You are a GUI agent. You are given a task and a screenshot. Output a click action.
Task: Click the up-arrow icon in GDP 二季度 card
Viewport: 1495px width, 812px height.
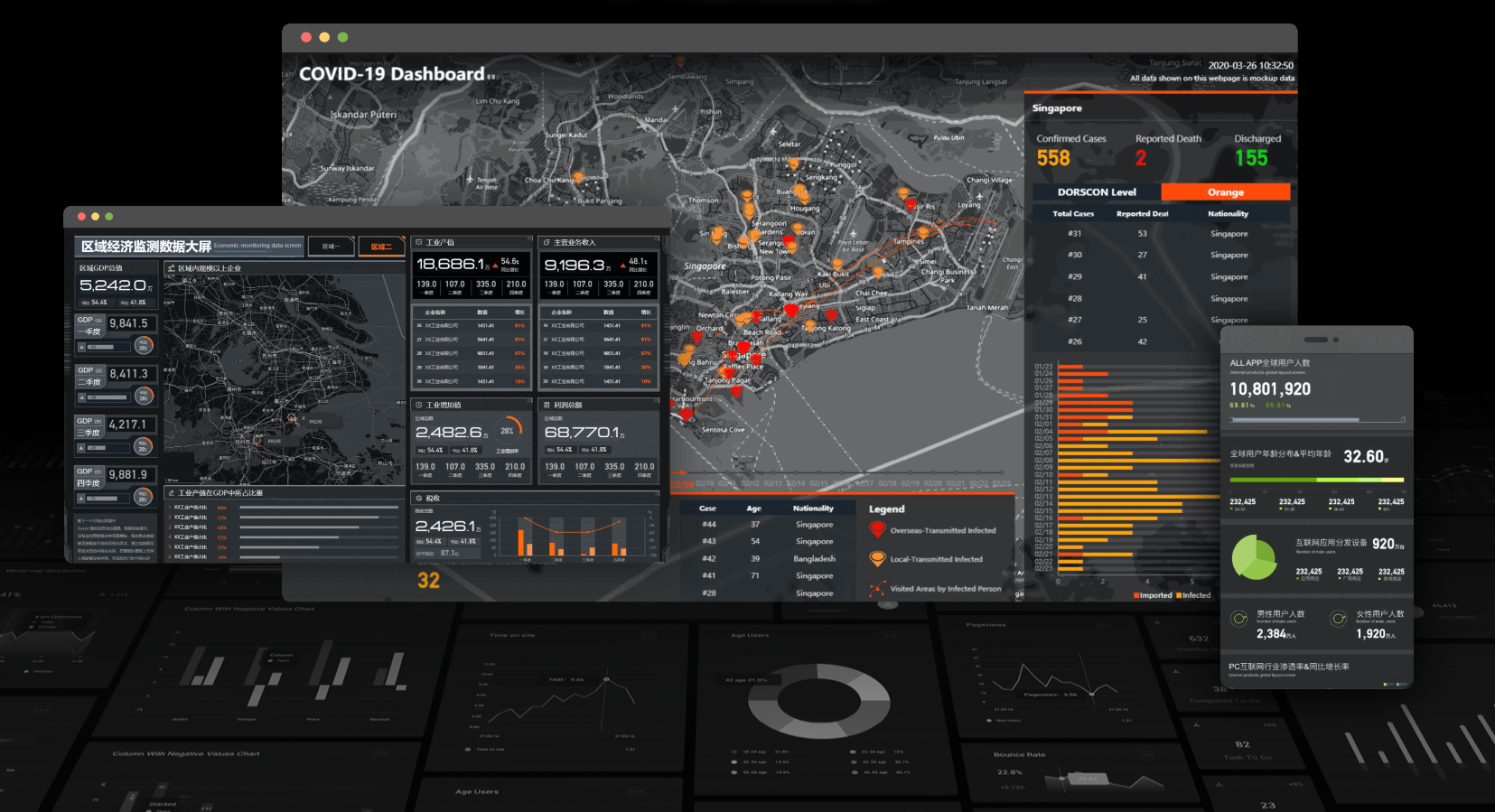pos(81,397)
